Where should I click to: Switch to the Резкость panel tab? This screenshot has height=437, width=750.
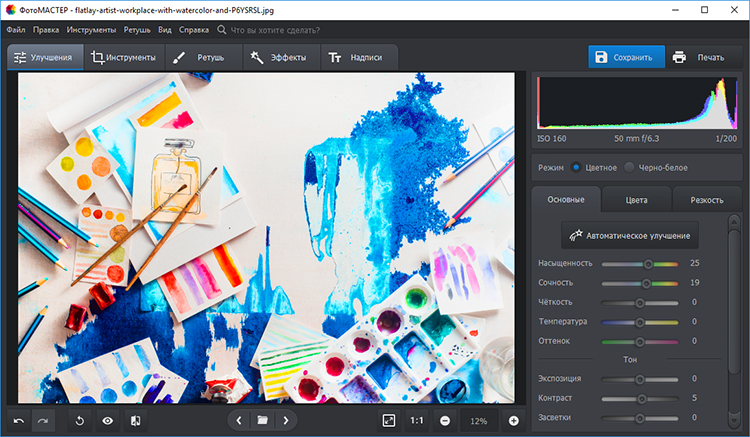(x=707, y=200)
